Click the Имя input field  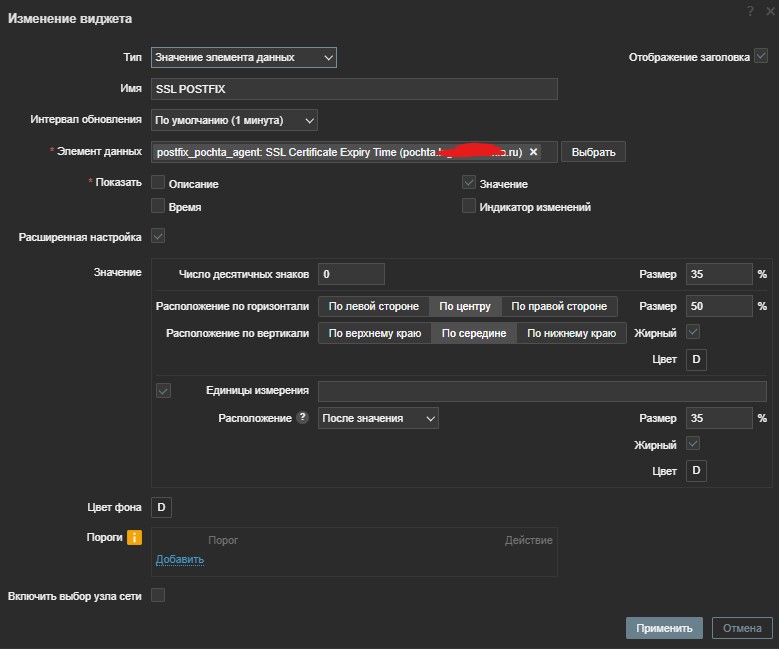pyautogui.click(x=354, y=89)
